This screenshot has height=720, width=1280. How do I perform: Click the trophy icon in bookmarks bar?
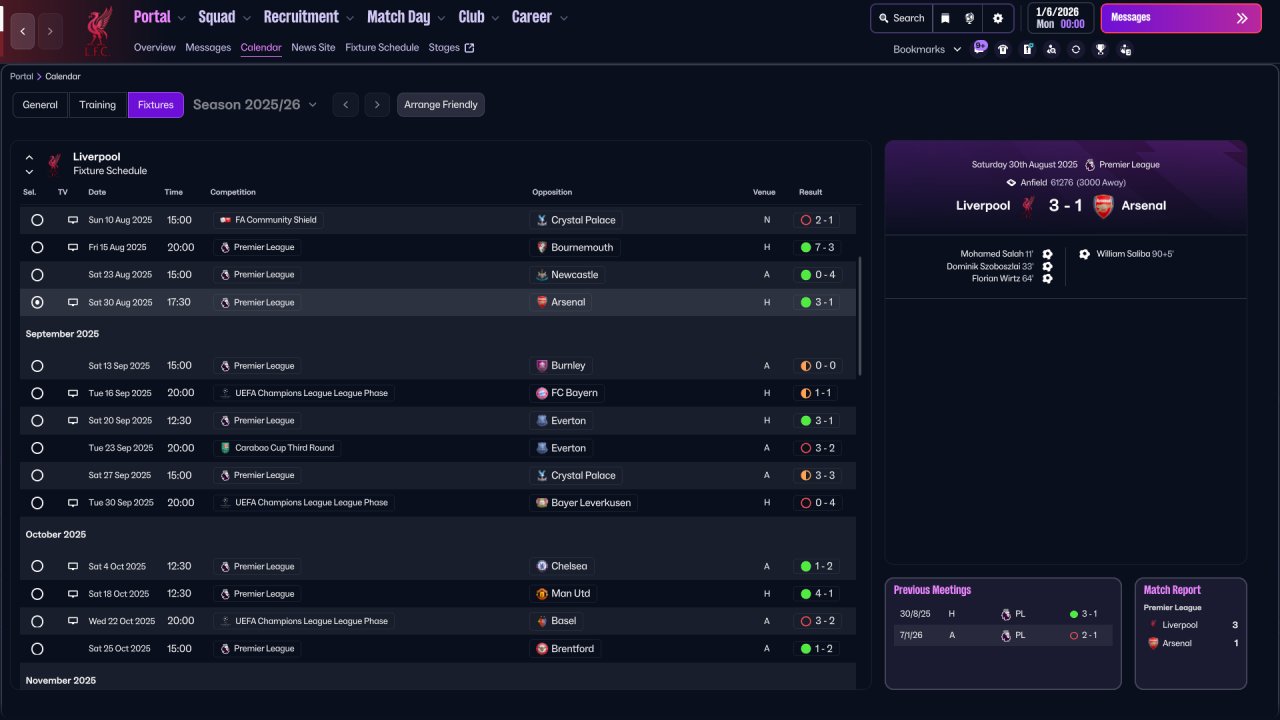1100,49
